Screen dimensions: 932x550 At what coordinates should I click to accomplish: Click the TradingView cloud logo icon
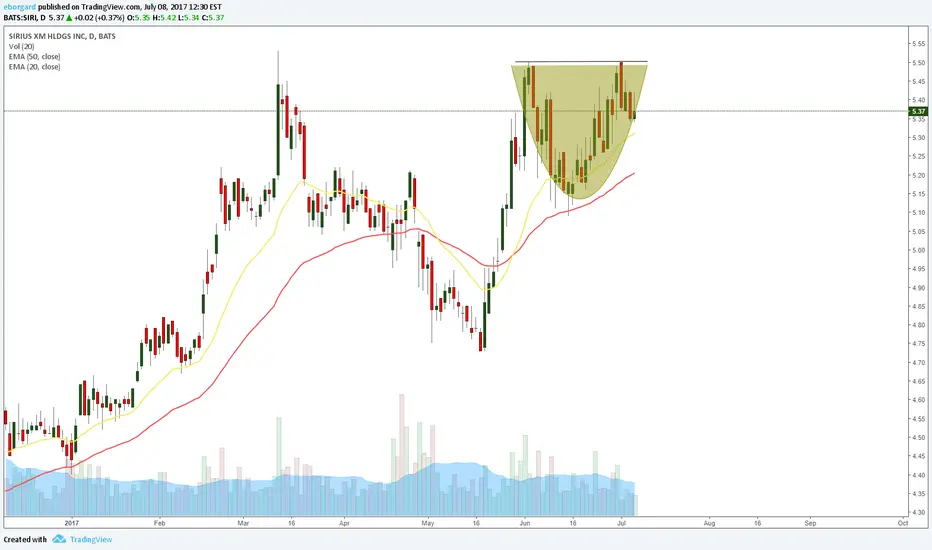[x=59, y=539]
